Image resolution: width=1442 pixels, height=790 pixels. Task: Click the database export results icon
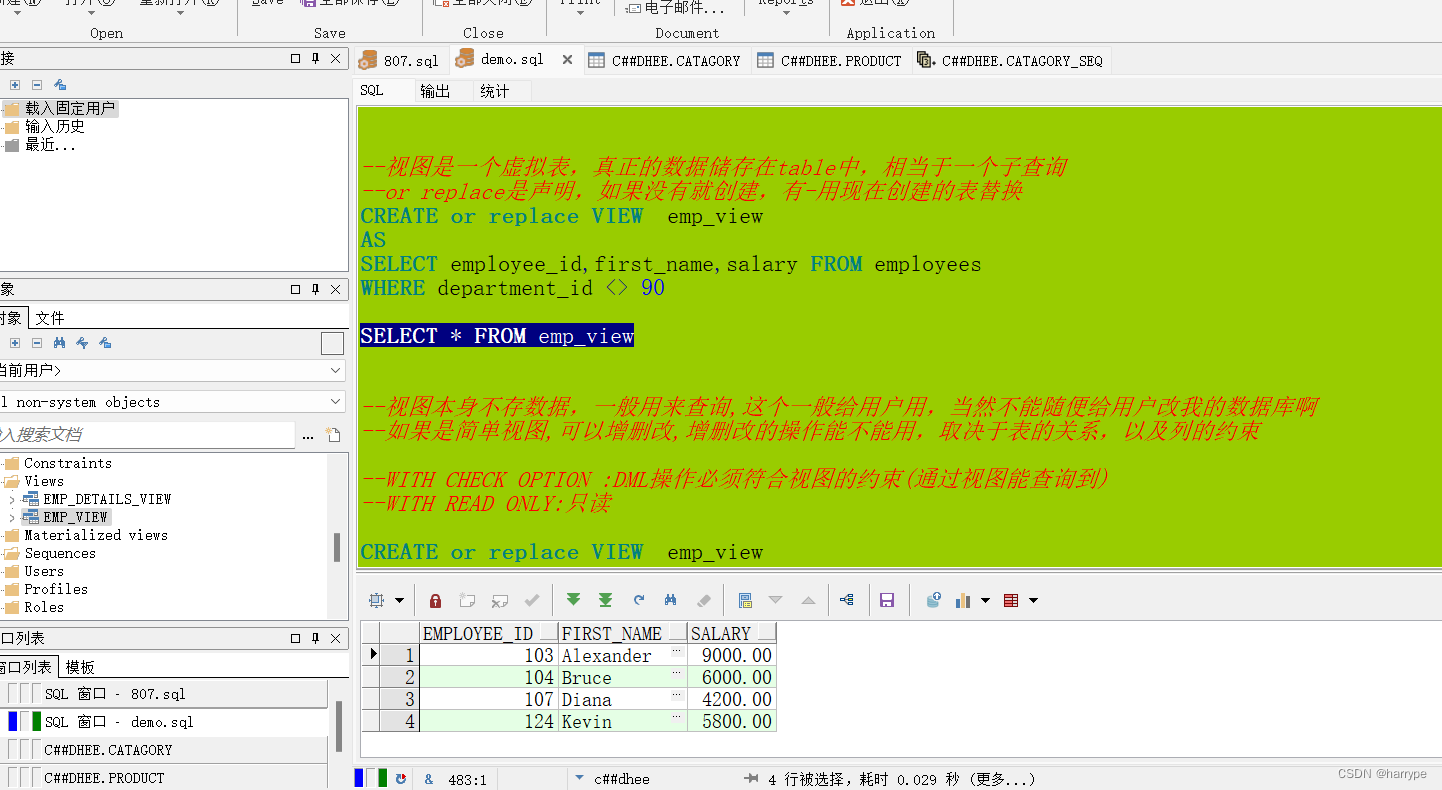[x=933, y=600]
